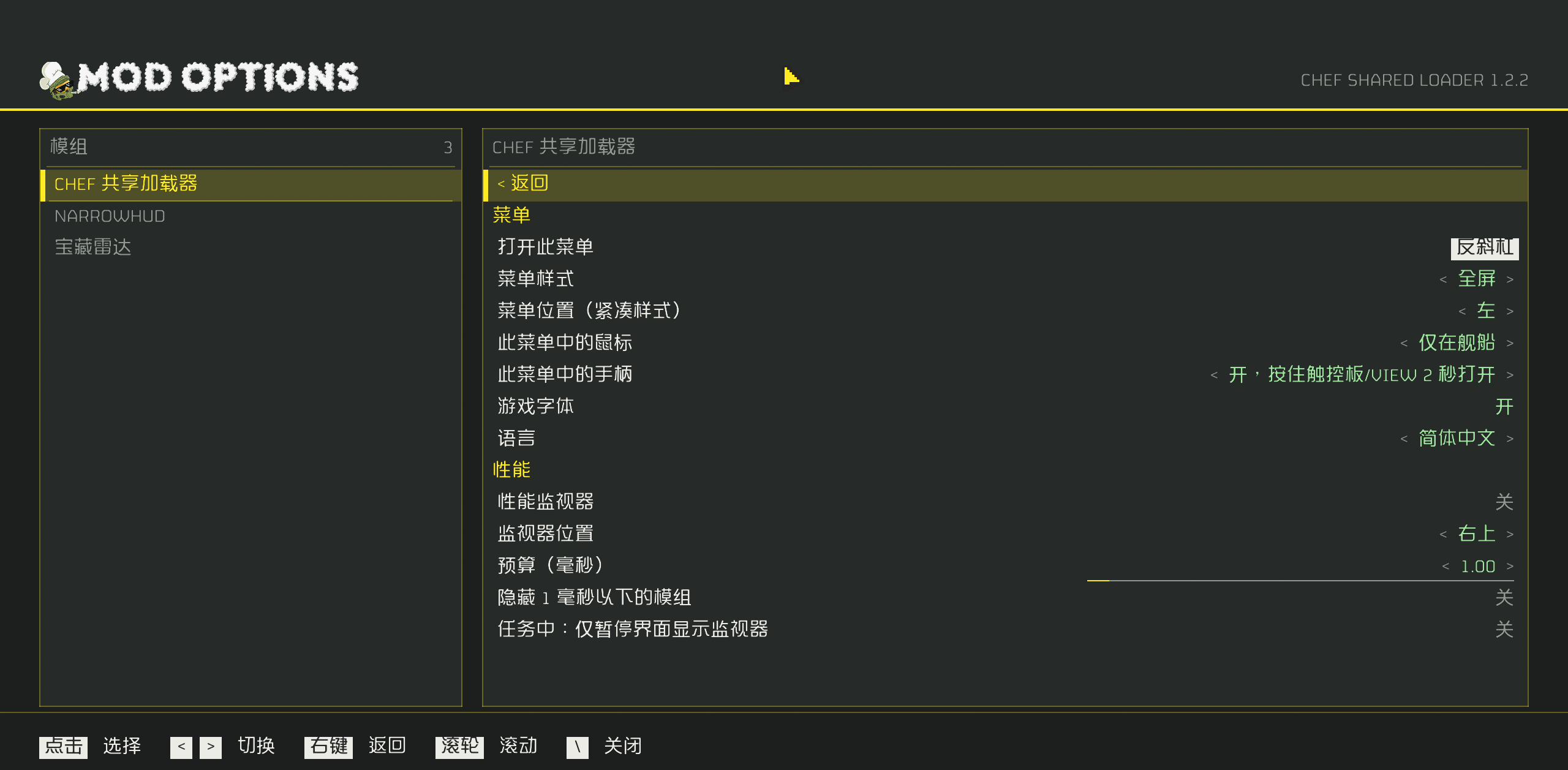Click the left angle bracket key hint
The height and width of the screenshot is (770, 1568).
pyautogui.click(x=181, y=747)
